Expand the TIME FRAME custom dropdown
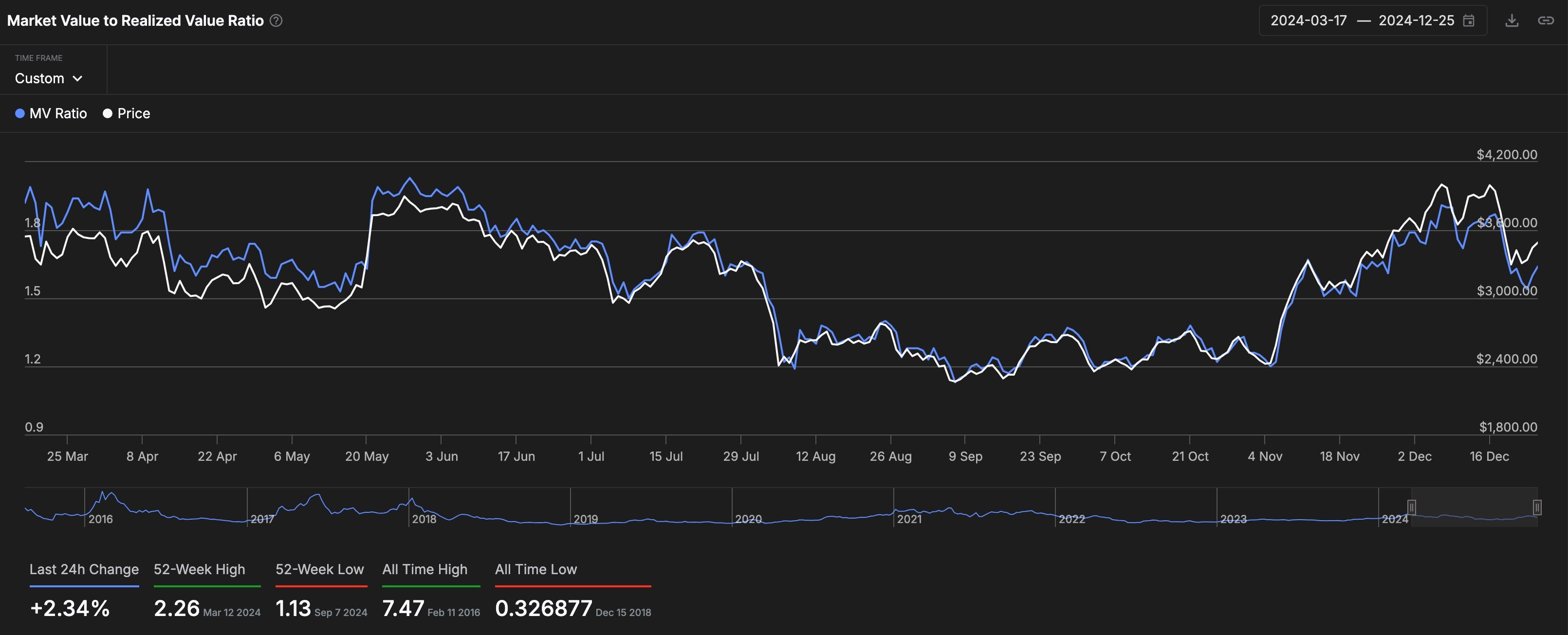 [x=48, y=78]
